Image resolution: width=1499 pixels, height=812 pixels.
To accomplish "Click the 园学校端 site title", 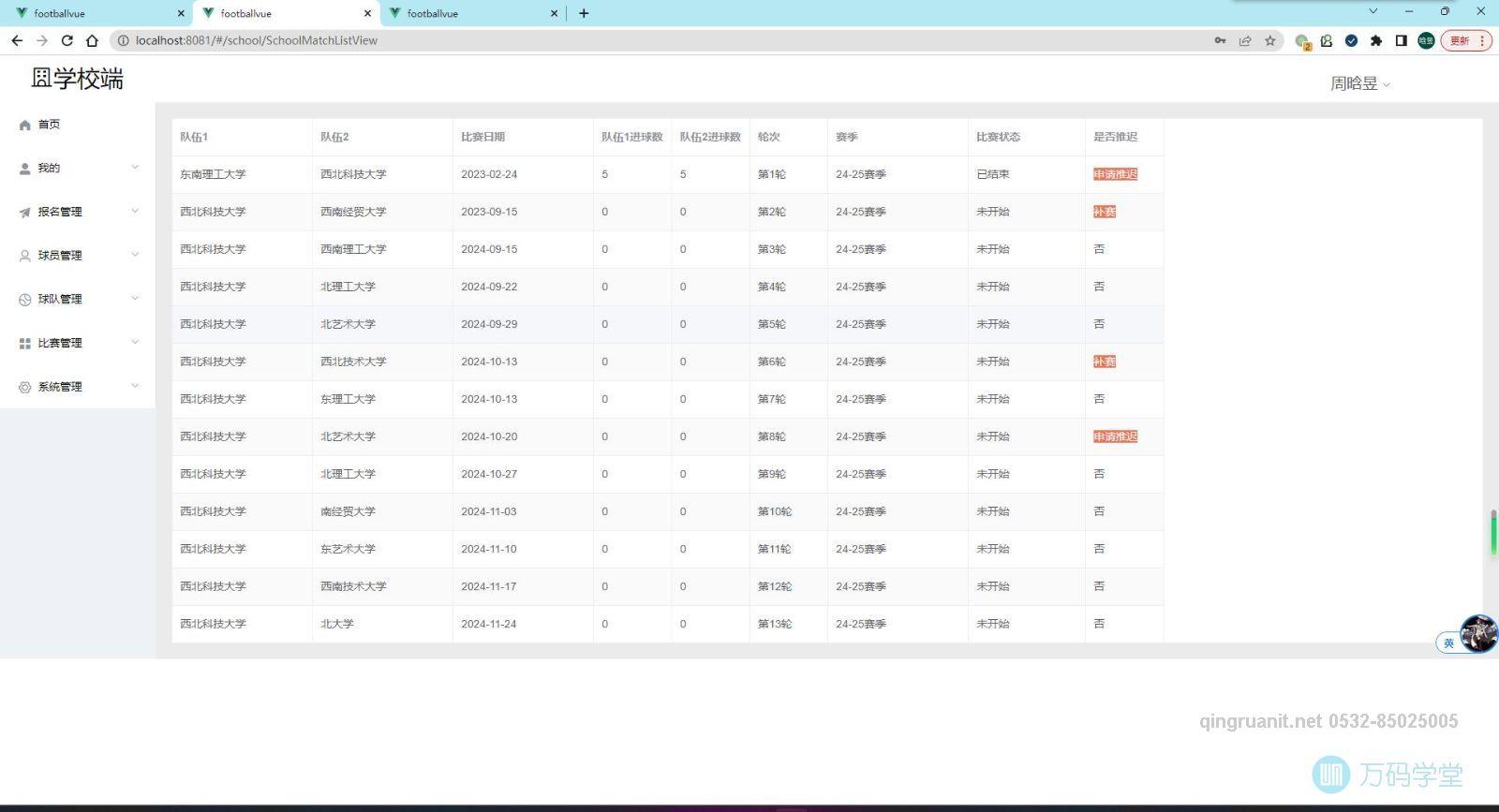I will click(x=77, y=79).
